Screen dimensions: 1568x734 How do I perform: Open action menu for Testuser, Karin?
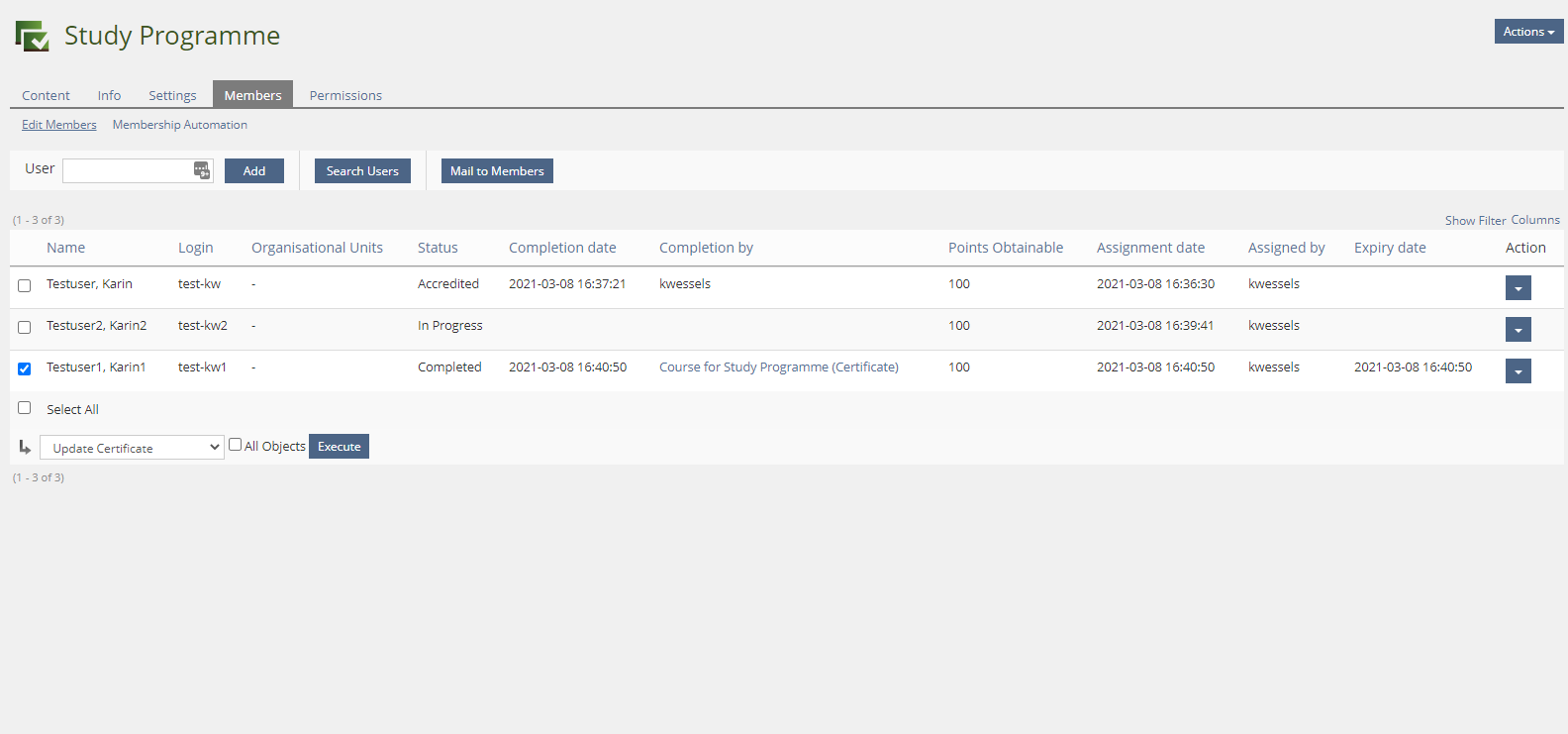click(x=1518, y=287)
